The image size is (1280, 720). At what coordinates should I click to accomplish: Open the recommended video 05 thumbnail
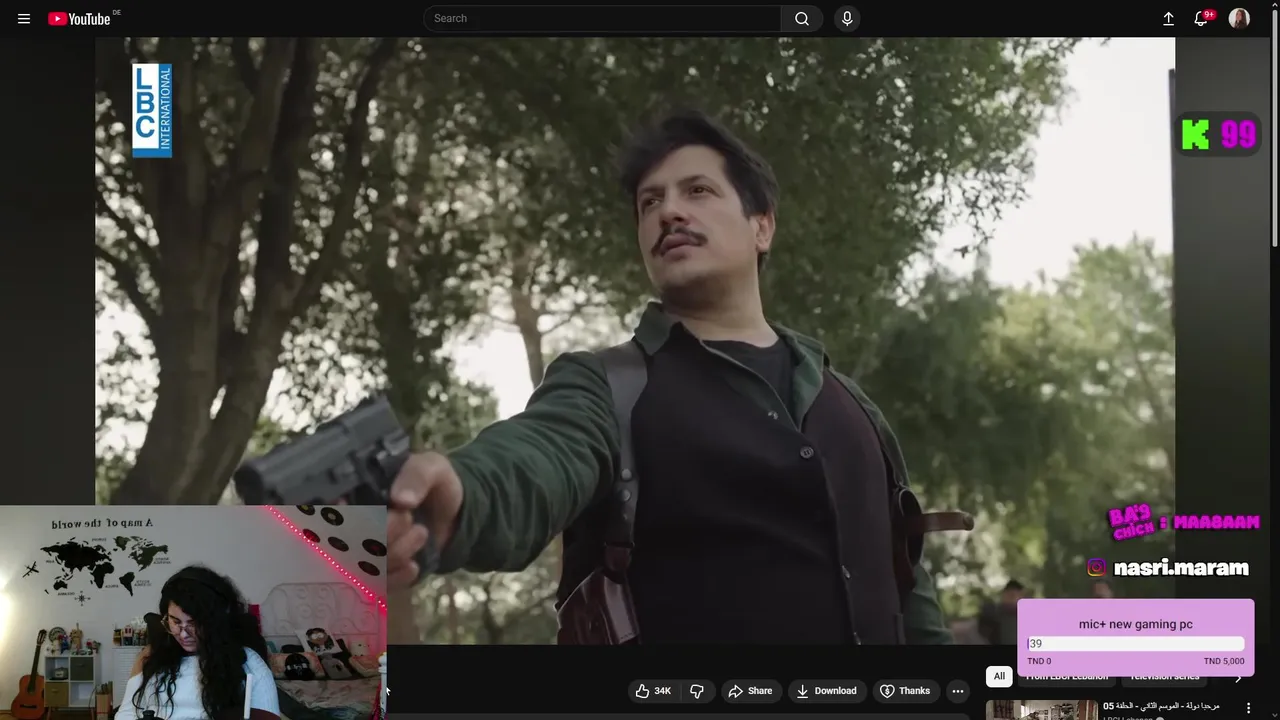click(1041, 710)
